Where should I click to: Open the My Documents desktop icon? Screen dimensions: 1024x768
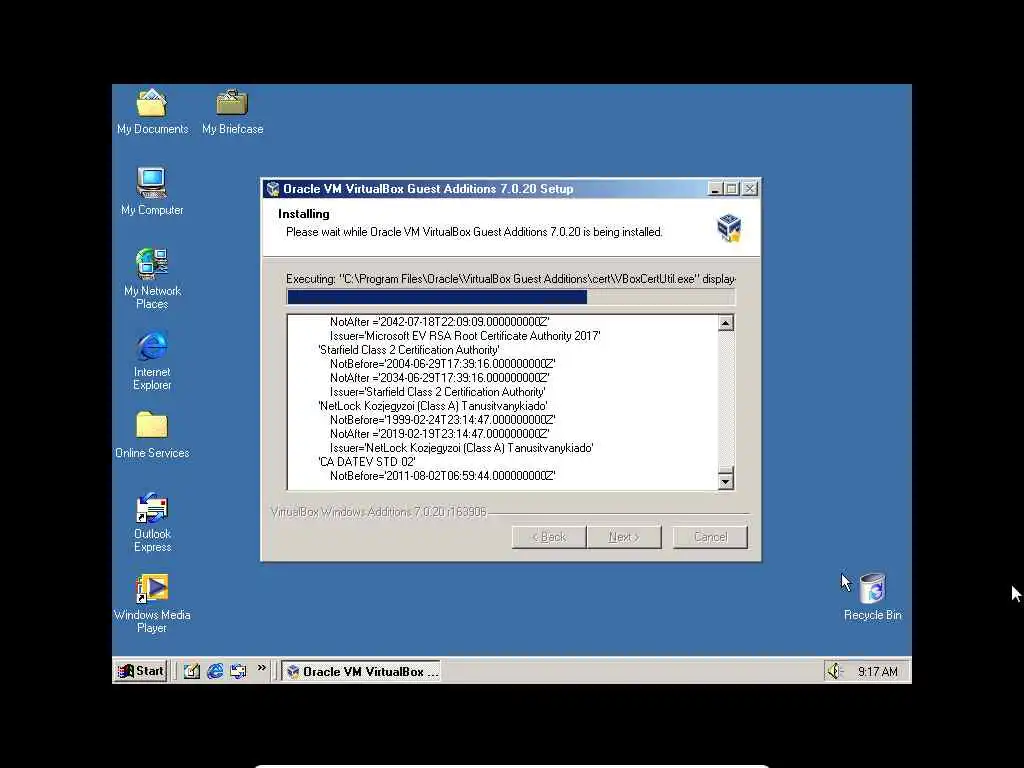click(152, 111)
